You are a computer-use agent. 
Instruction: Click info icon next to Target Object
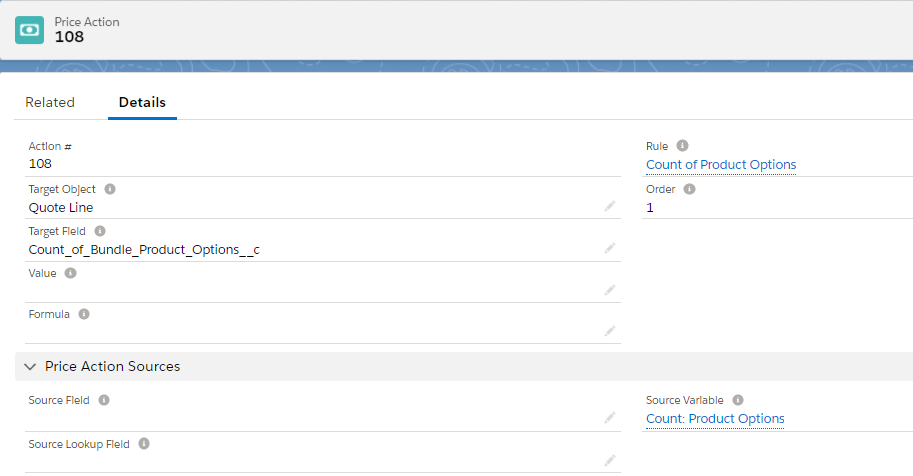coord(110,188)
